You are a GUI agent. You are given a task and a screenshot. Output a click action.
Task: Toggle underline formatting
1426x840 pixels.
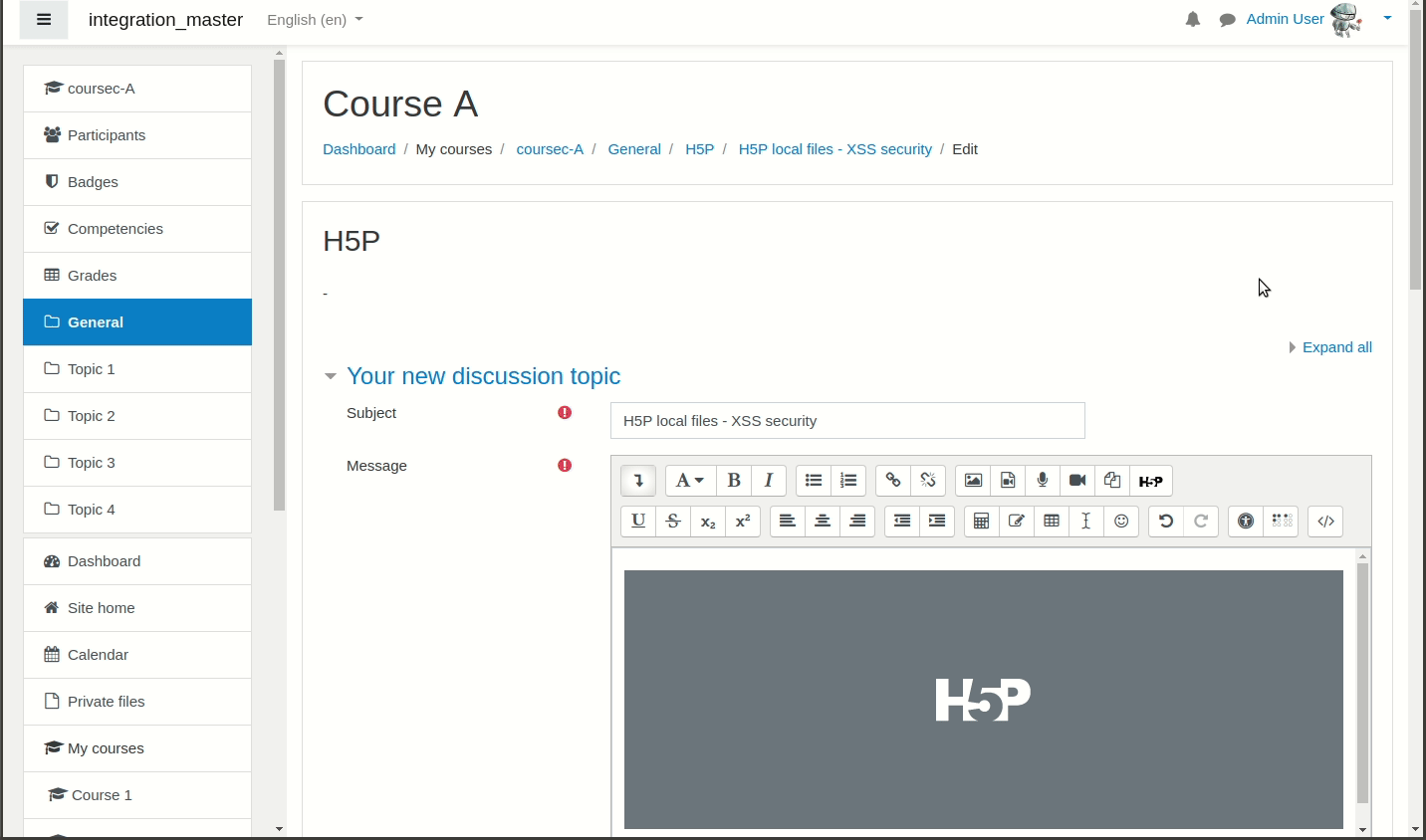click(x=638, y=521)
